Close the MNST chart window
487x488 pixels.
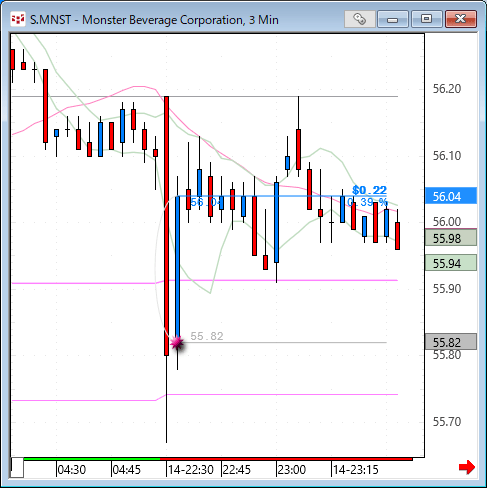[460, 19]
